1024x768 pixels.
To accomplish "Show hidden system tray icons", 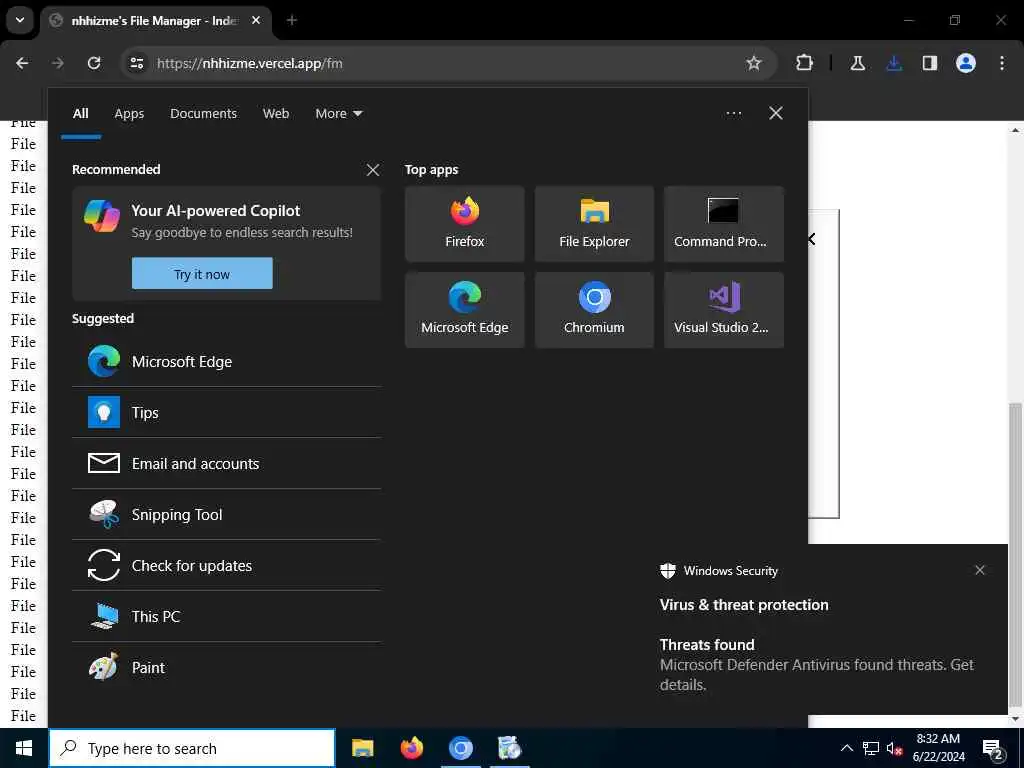I will [846, 748].
